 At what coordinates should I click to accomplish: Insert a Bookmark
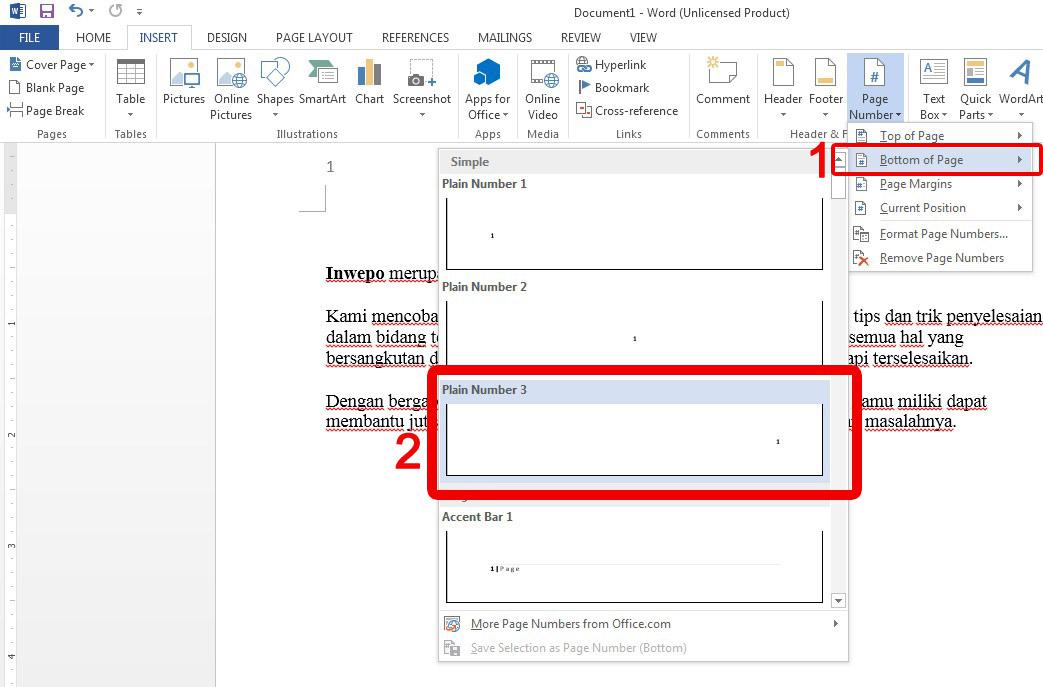coord(613,88)
